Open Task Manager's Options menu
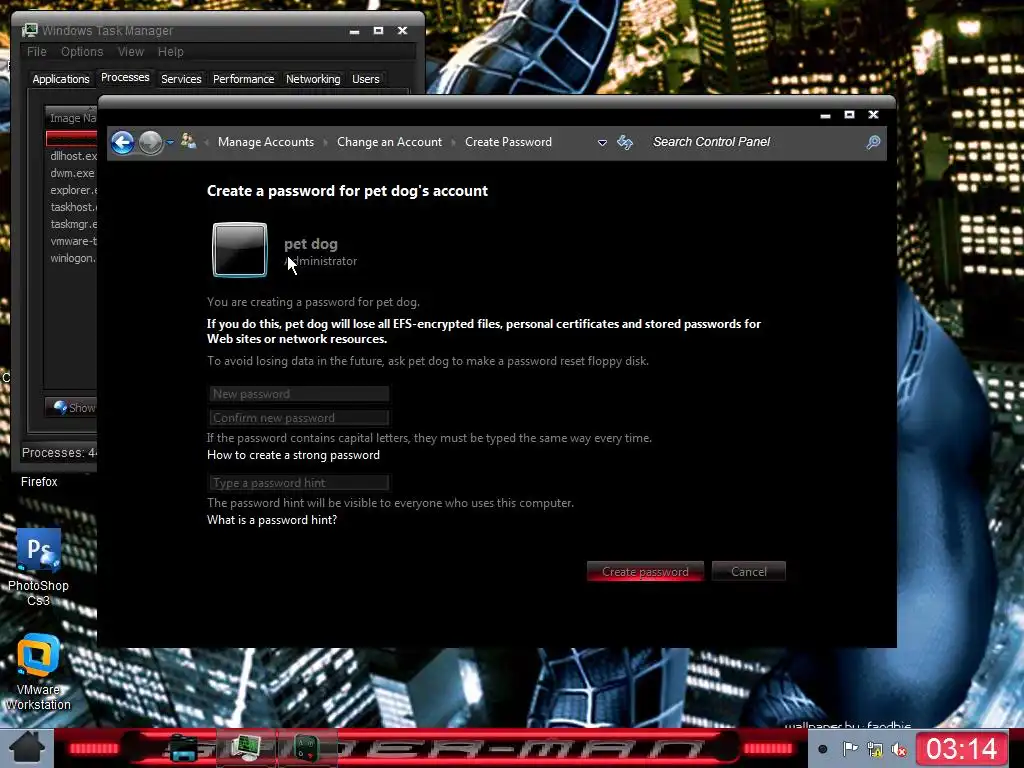 [x=82, y=52]
